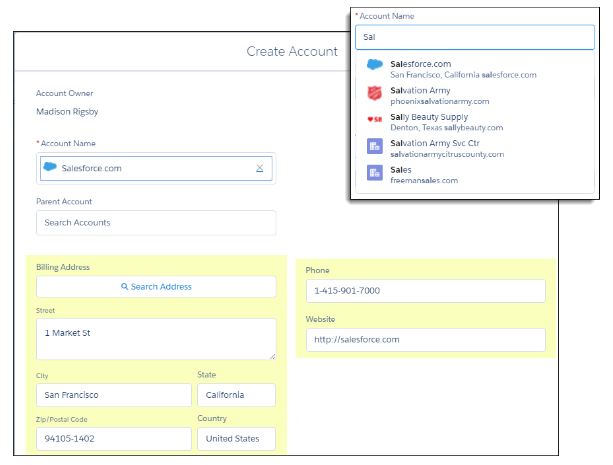
Task: Choose Salesforce.com from the suggestion list
Action: (x=475, y=69)
